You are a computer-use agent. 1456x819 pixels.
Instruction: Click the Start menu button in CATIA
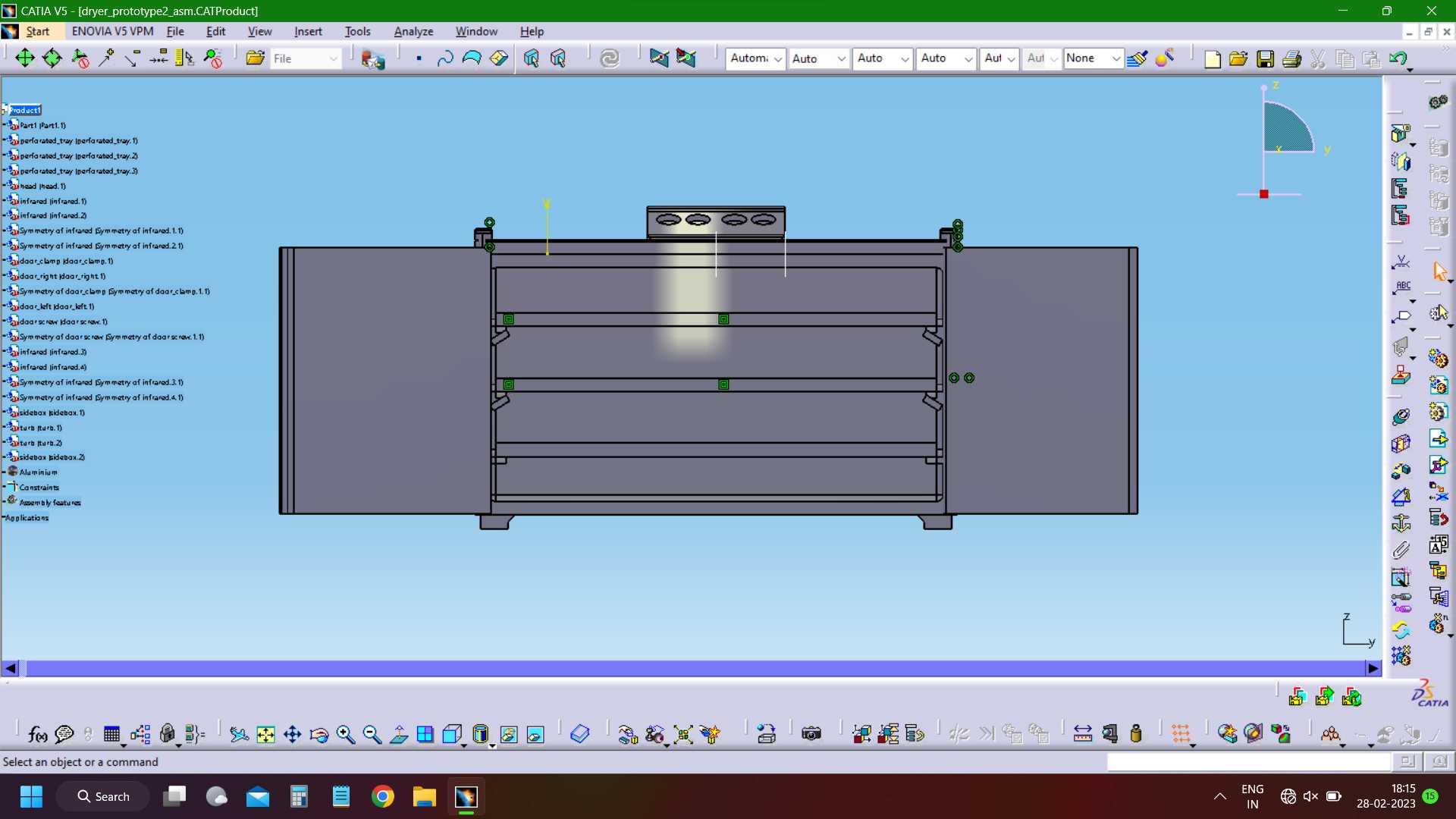[37, 31]
